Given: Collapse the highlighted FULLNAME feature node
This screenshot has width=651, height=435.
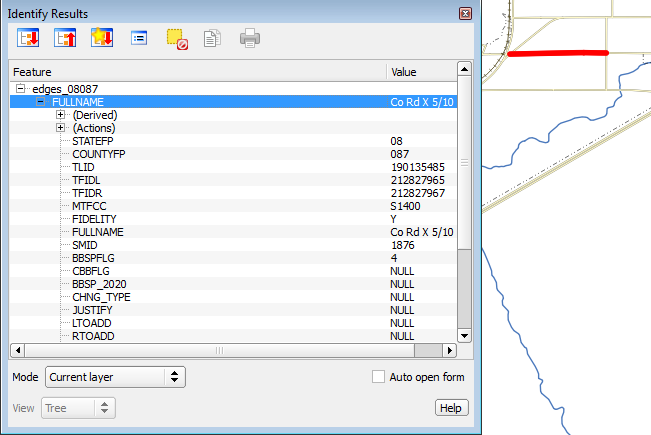Looking at the screenshot, I should click(x=40, y=102).
